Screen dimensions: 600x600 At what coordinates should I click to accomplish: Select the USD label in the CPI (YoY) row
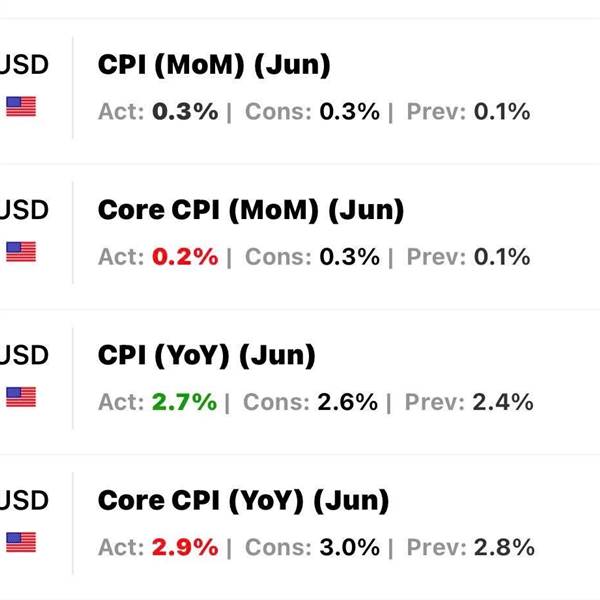click(x=24, y=355)
